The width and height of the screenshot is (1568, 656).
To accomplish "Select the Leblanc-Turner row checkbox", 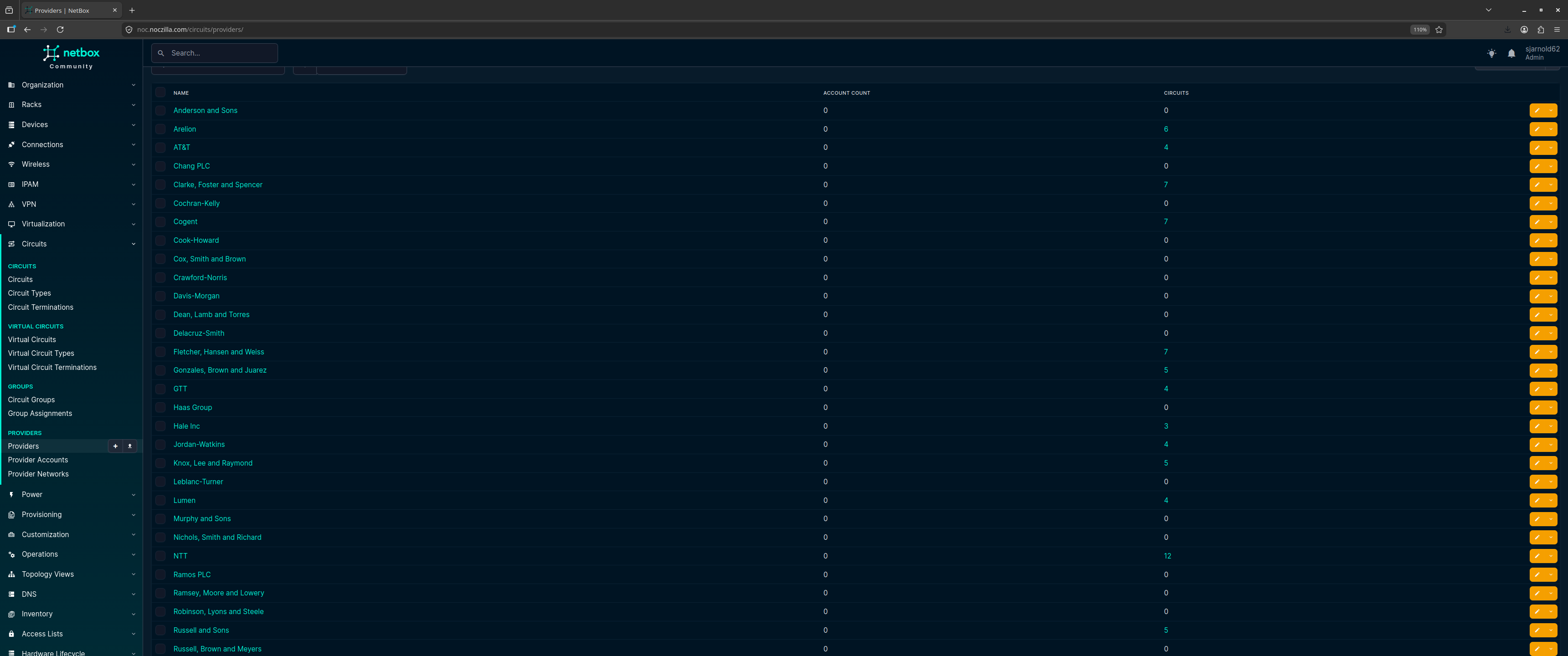I will (160, 482).
